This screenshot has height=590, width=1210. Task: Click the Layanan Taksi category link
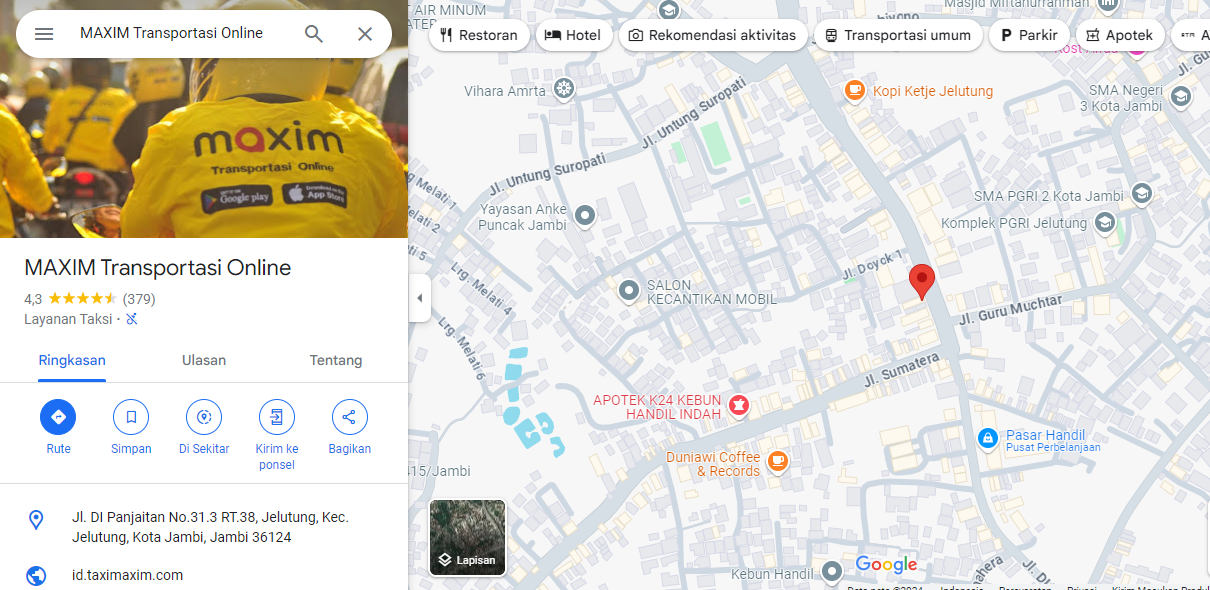68,319
